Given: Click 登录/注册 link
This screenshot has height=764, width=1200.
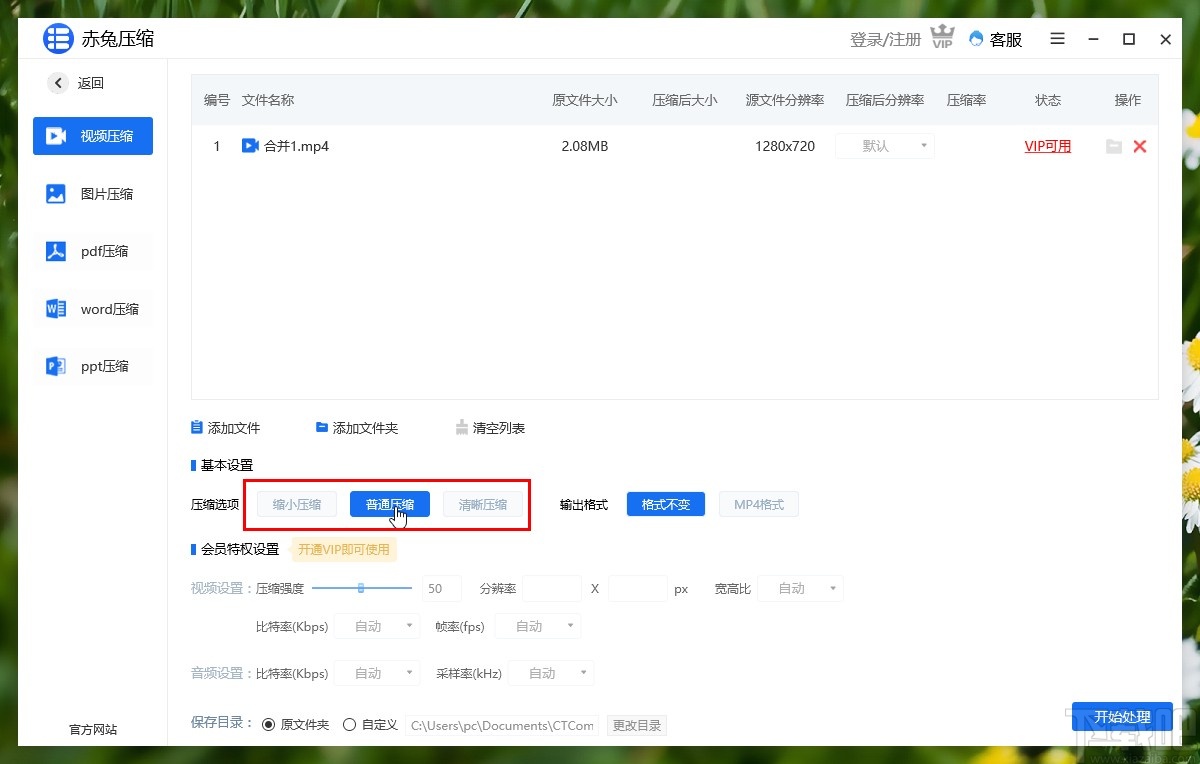Looking at the screenshot, I should click(885, 39).
